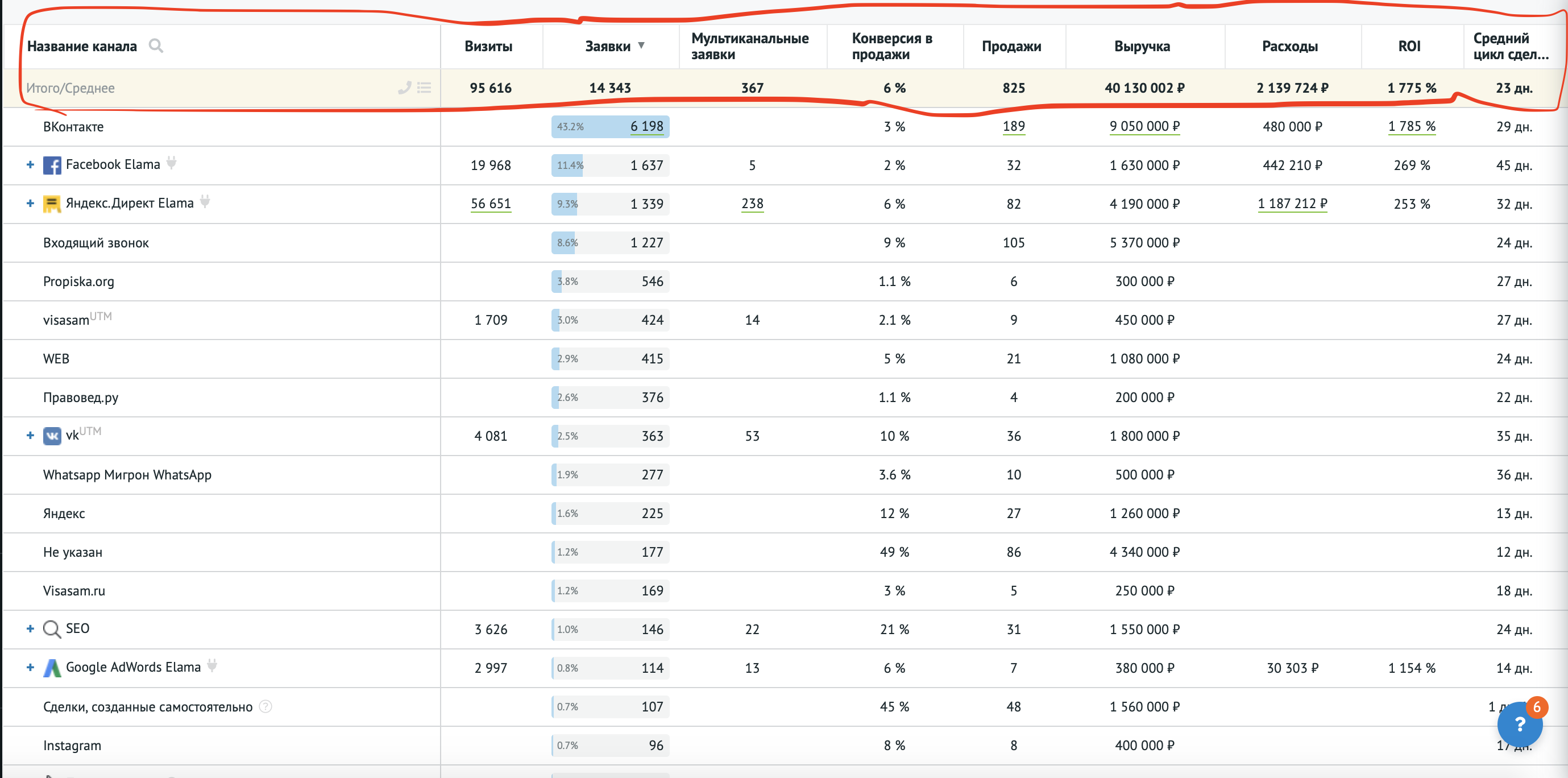Sort by Выручка column header
Viewport: 1568px width, 778px height.
(1142, 46)
